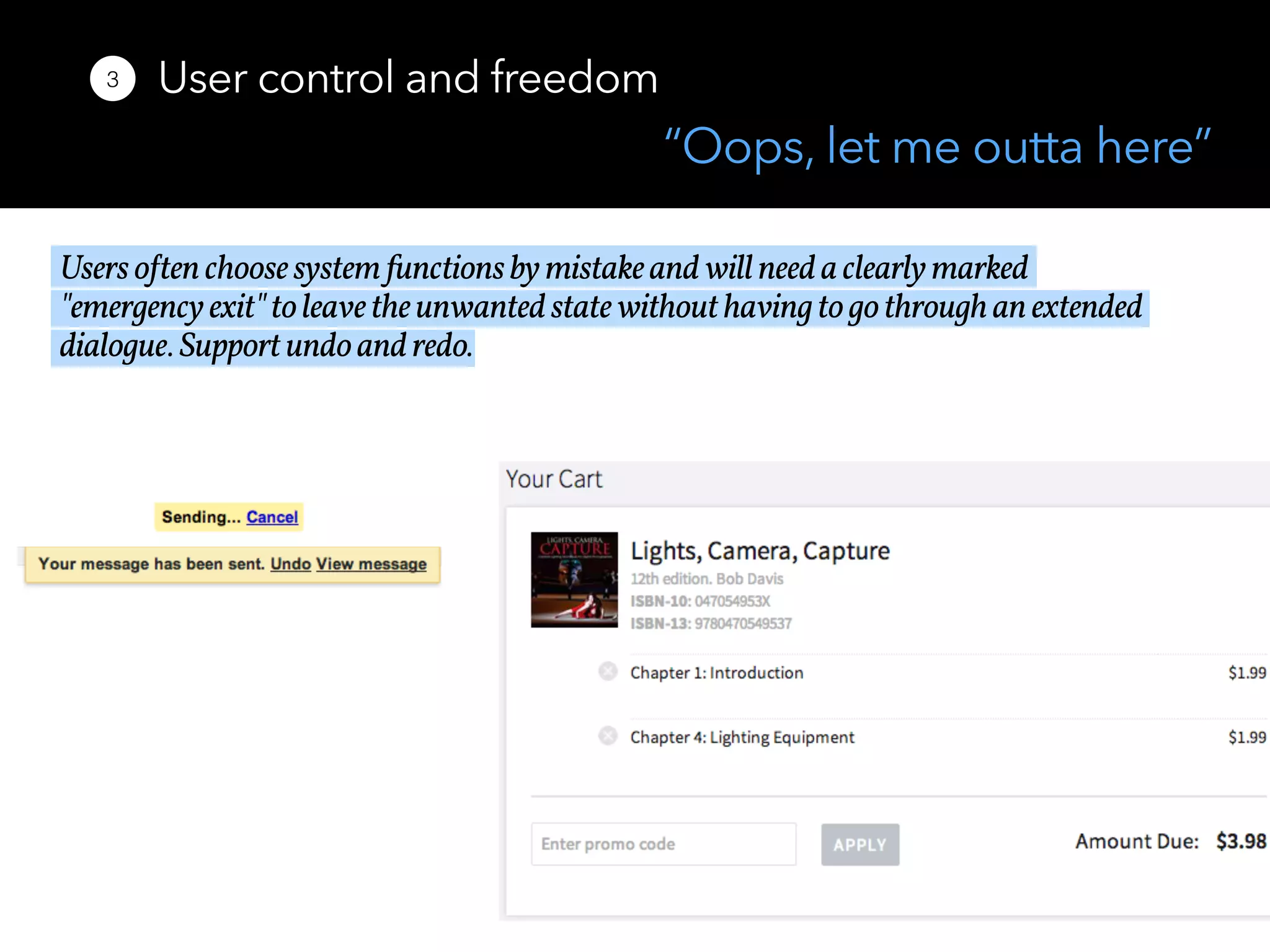Image resolution: width=1270 pixels, height=952 pixels.
Task: Click the "Oops, let me outta here" quote
Action: (937, 147)
